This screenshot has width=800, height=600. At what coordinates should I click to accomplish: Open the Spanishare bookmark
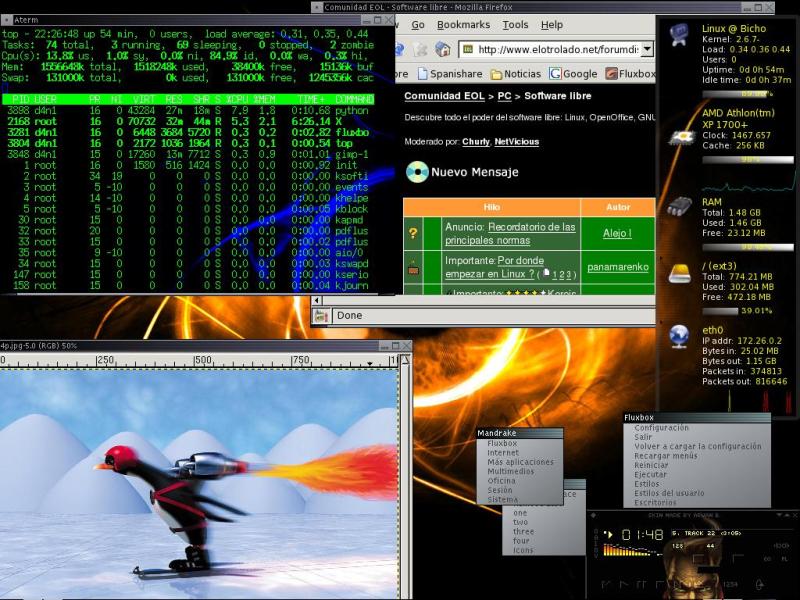click(449, 74)
